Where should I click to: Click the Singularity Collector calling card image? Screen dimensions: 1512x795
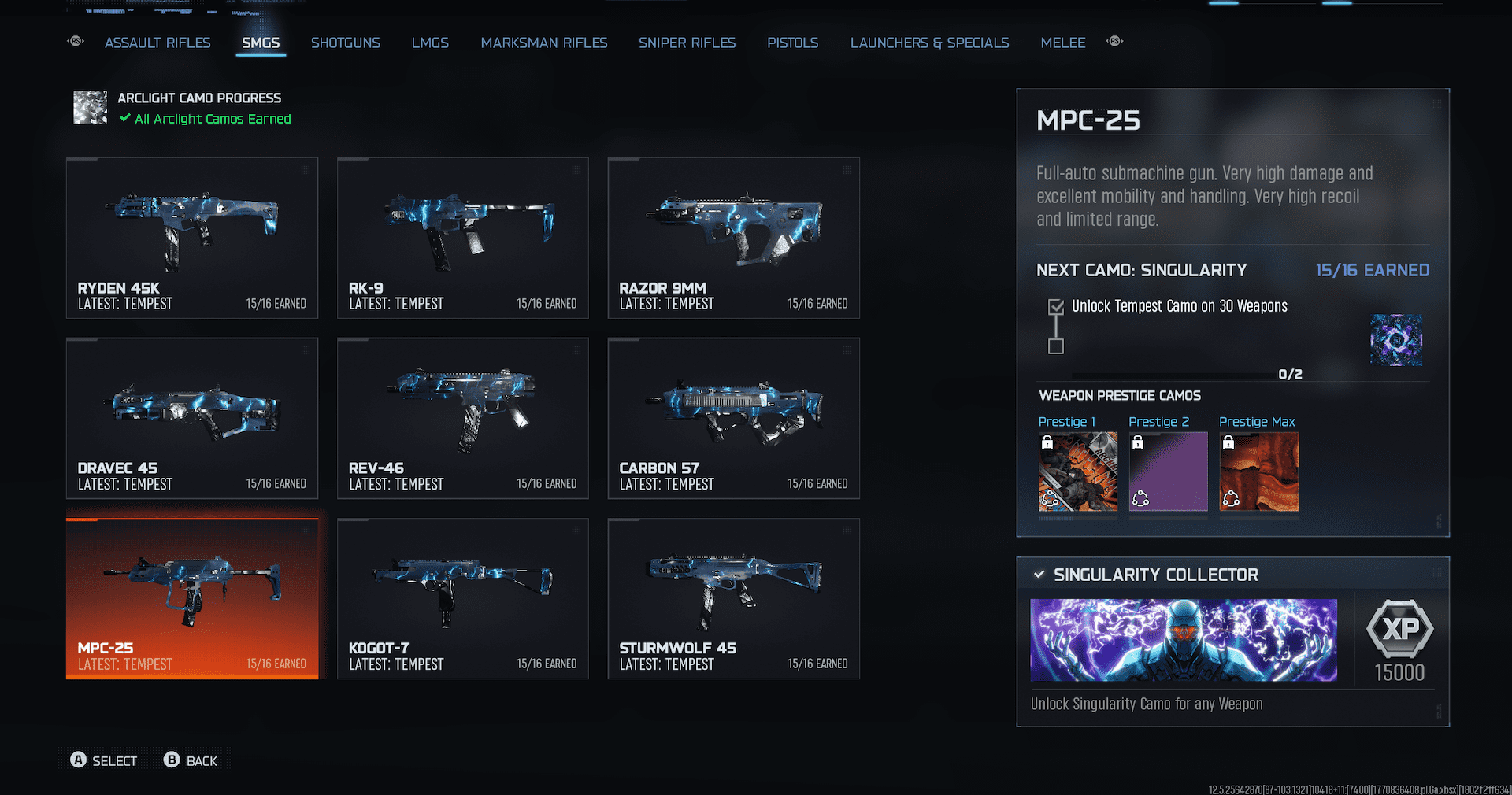coord(1184,640)
